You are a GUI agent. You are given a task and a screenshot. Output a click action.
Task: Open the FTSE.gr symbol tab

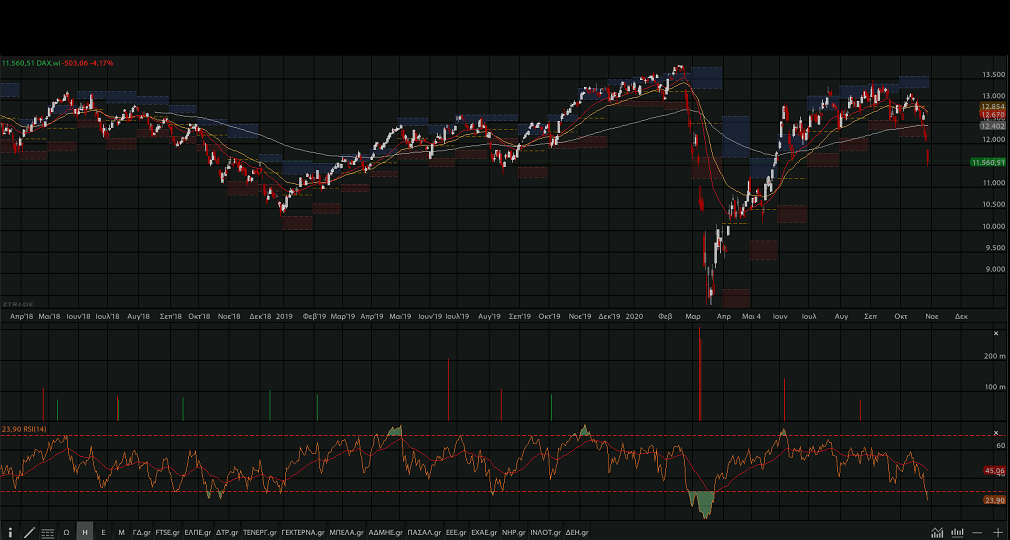pyautogui.click(x=168, y=533)
